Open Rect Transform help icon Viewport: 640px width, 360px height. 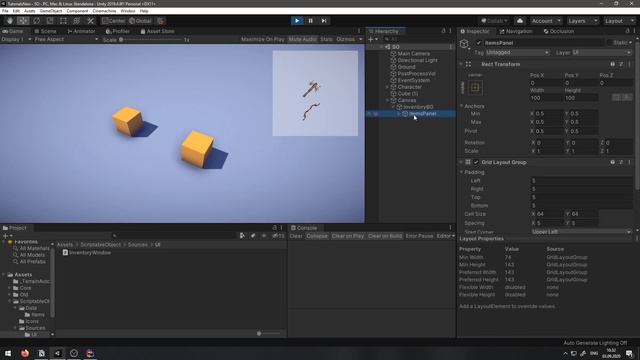coord(612,64)
